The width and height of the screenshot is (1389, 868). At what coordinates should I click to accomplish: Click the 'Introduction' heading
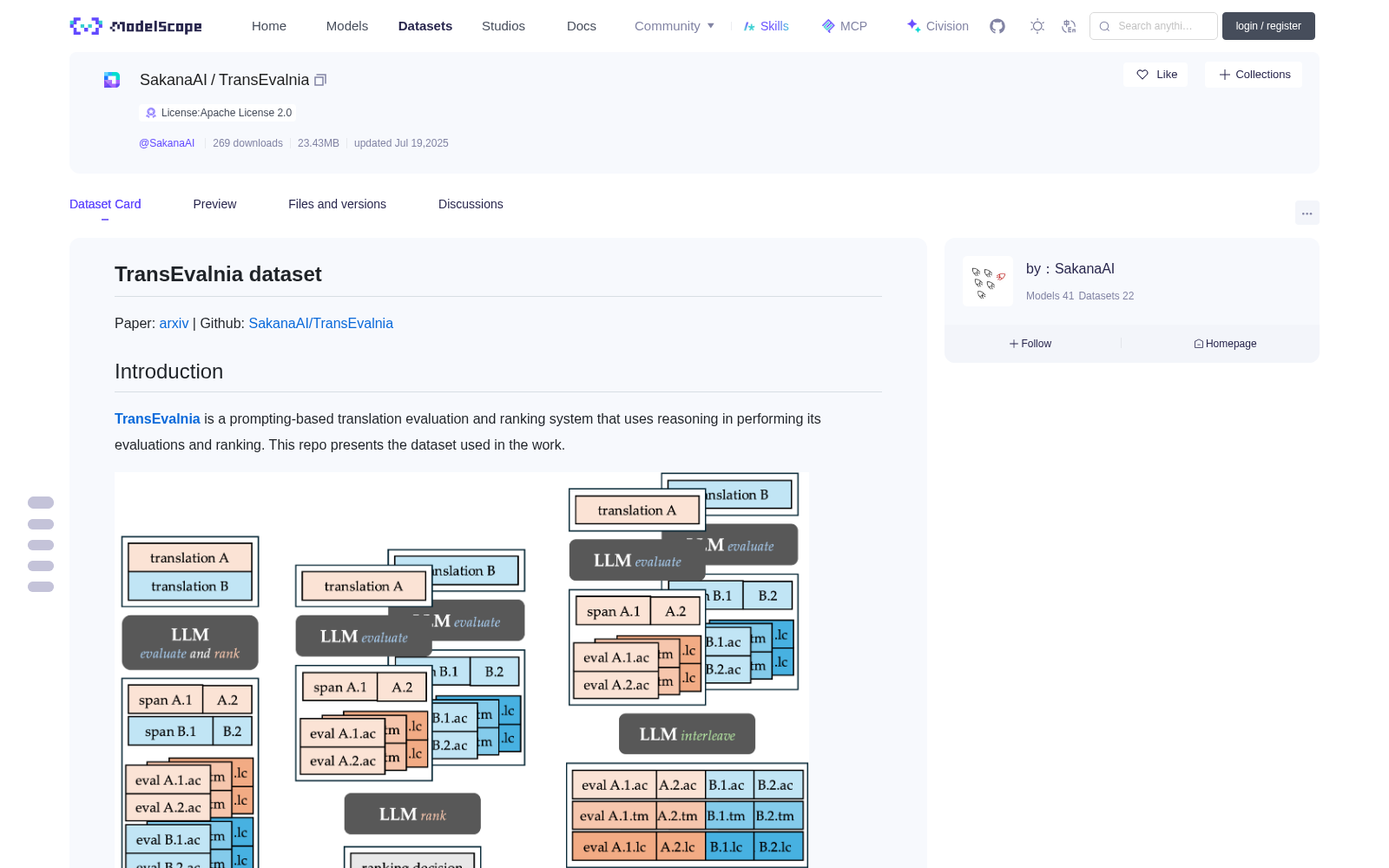(x=168, y=372)
